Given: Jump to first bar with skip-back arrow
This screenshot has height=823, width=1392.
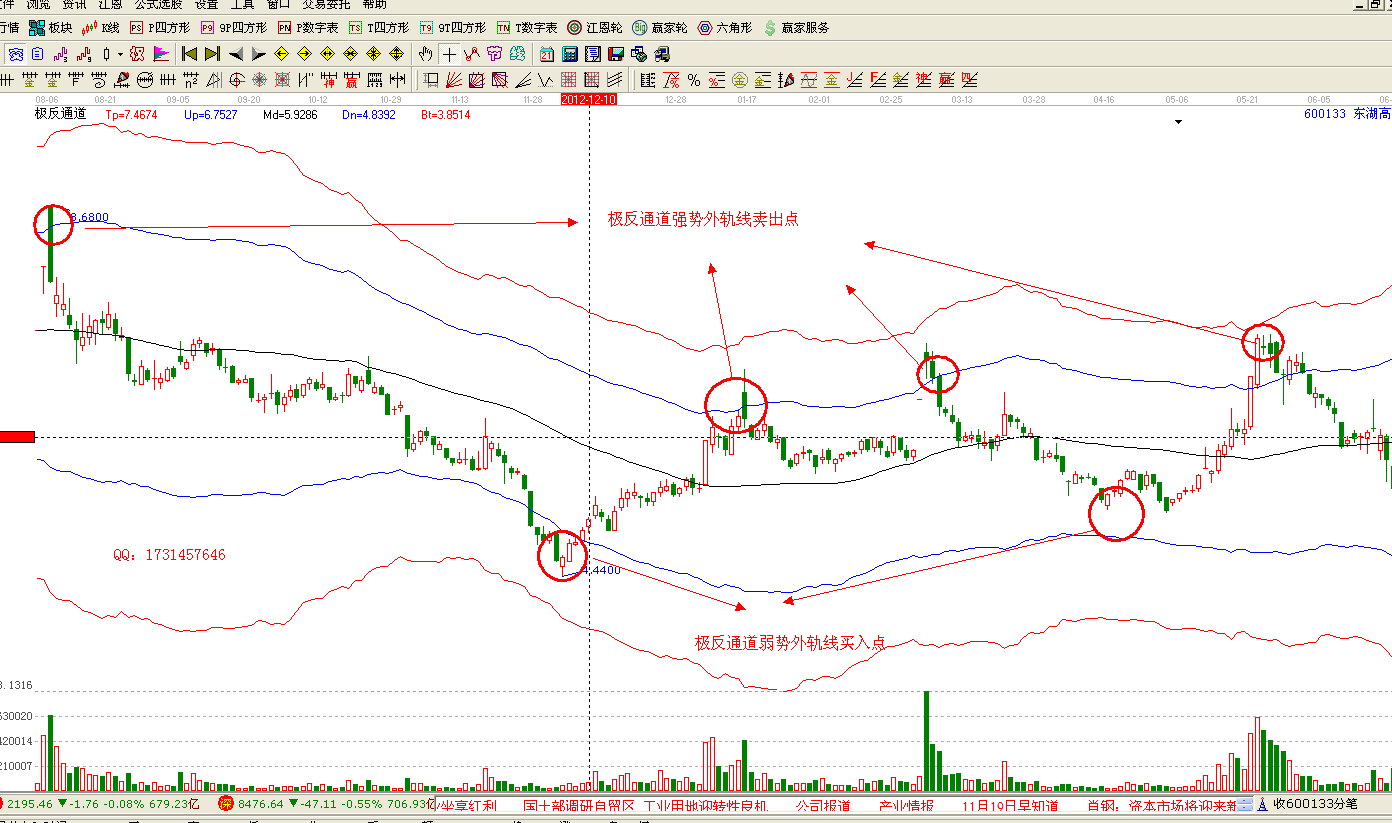Looking at the screenshot, I should click(189, 54).
